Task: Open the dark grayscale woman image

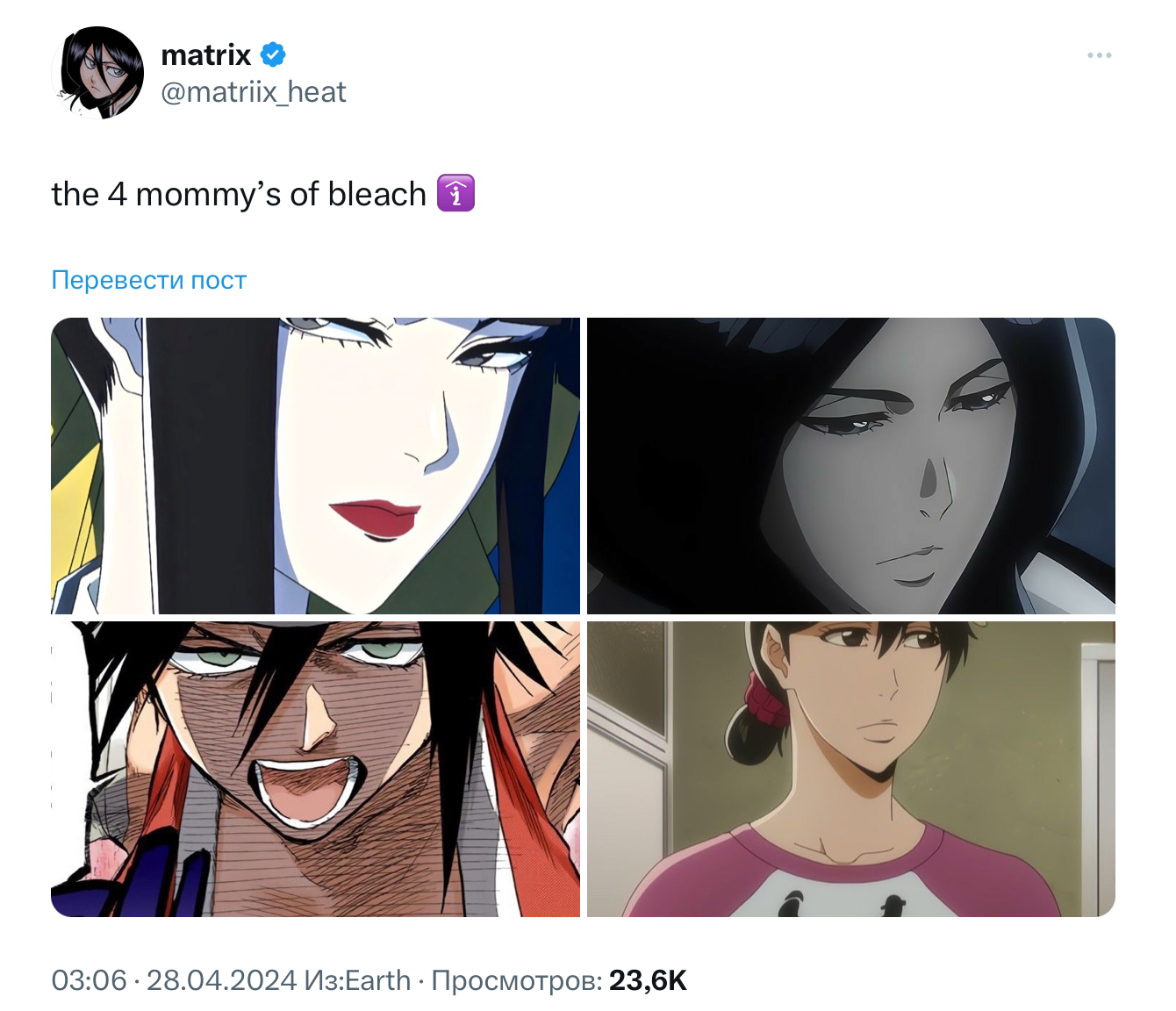Action: tap(850, 465)
